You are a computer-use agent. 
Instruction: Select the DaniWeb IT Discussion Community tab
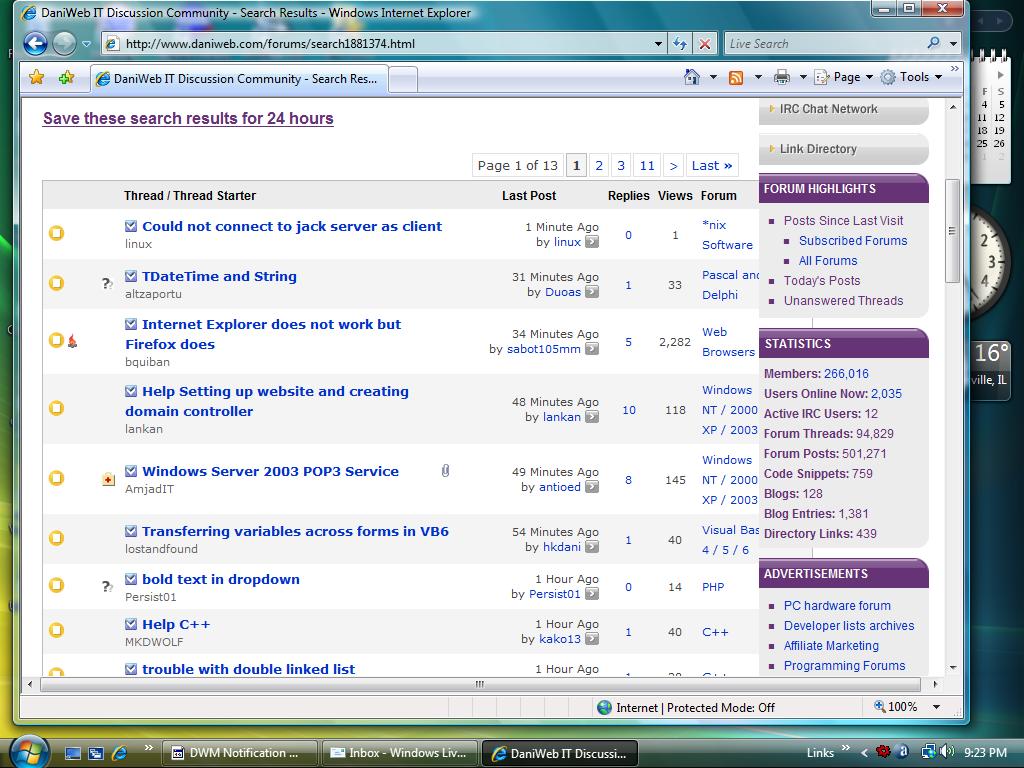tap(239, 79)
